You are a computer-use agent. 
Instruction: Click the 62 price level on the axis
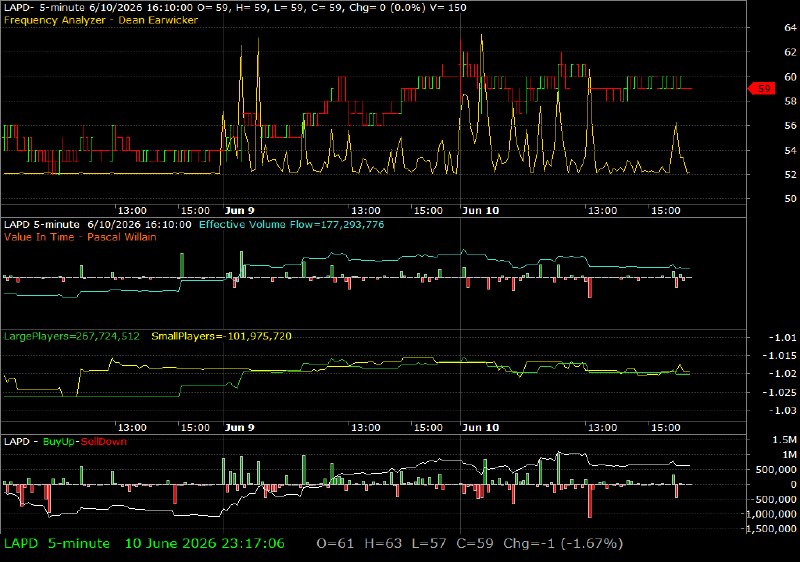tap(790, 52)
